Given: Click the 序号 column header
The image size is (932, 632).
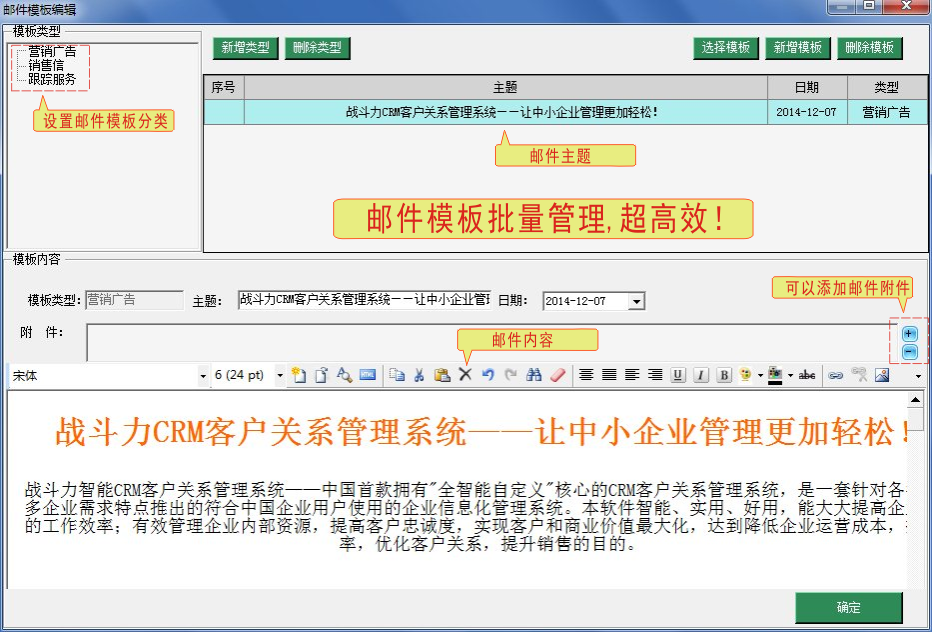Looking at the screenshot, I should 224,88.
